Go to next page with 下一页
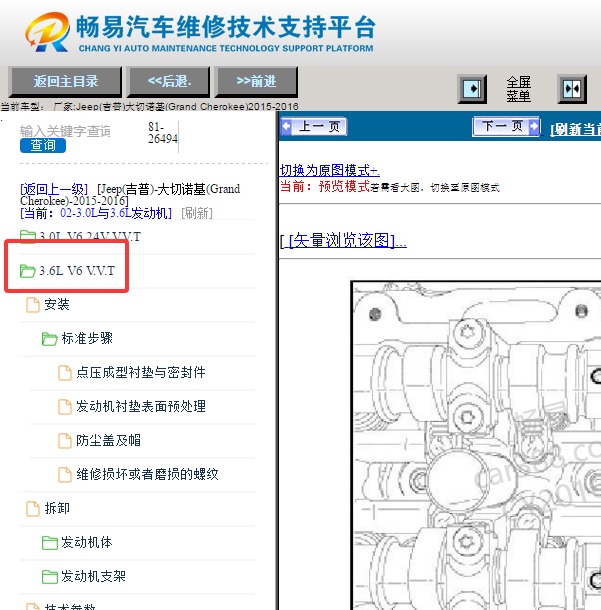Screen dimensions: 601x610 coord(506,126)
